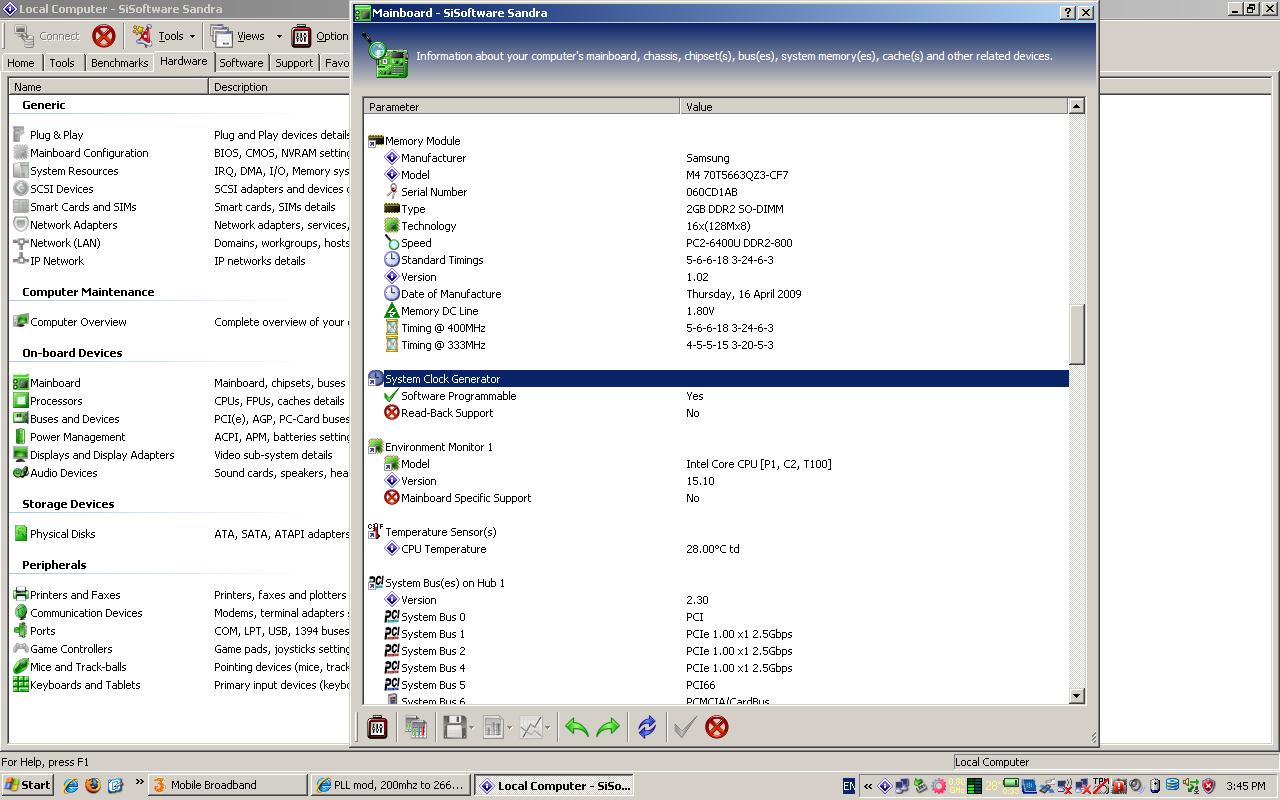Viewport: 1280px width, 800px height.
Task: Click the green forward arrow icon
Action: pos(608,727)
